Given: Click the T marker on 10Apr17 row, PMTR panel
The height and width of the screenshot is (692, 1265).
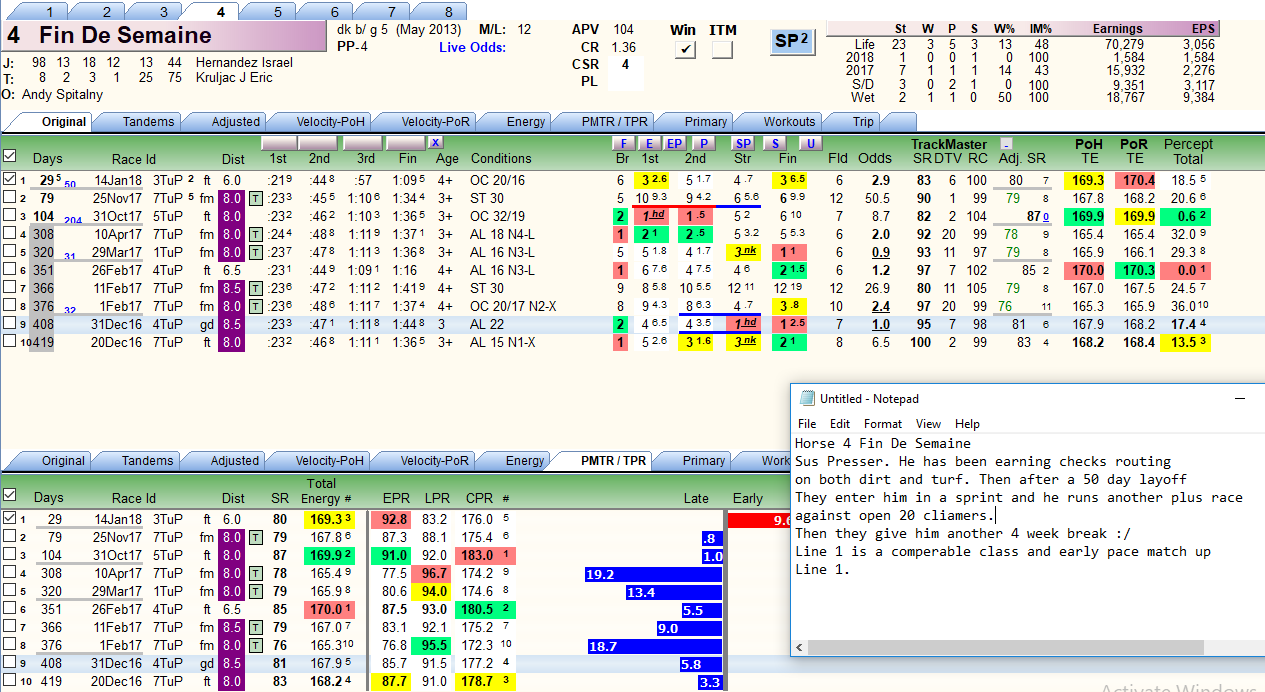Looking at the screenshot, I should 256,574.
